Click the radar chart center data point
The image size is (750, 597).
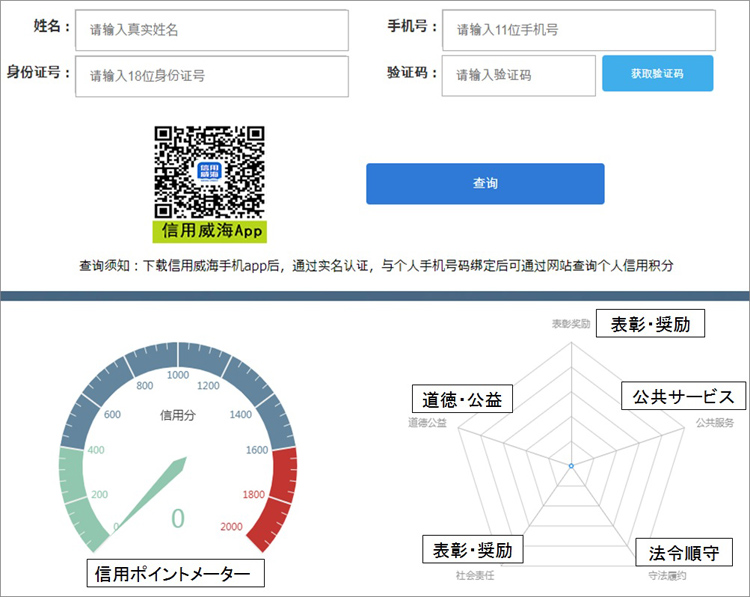coord(571,465)
